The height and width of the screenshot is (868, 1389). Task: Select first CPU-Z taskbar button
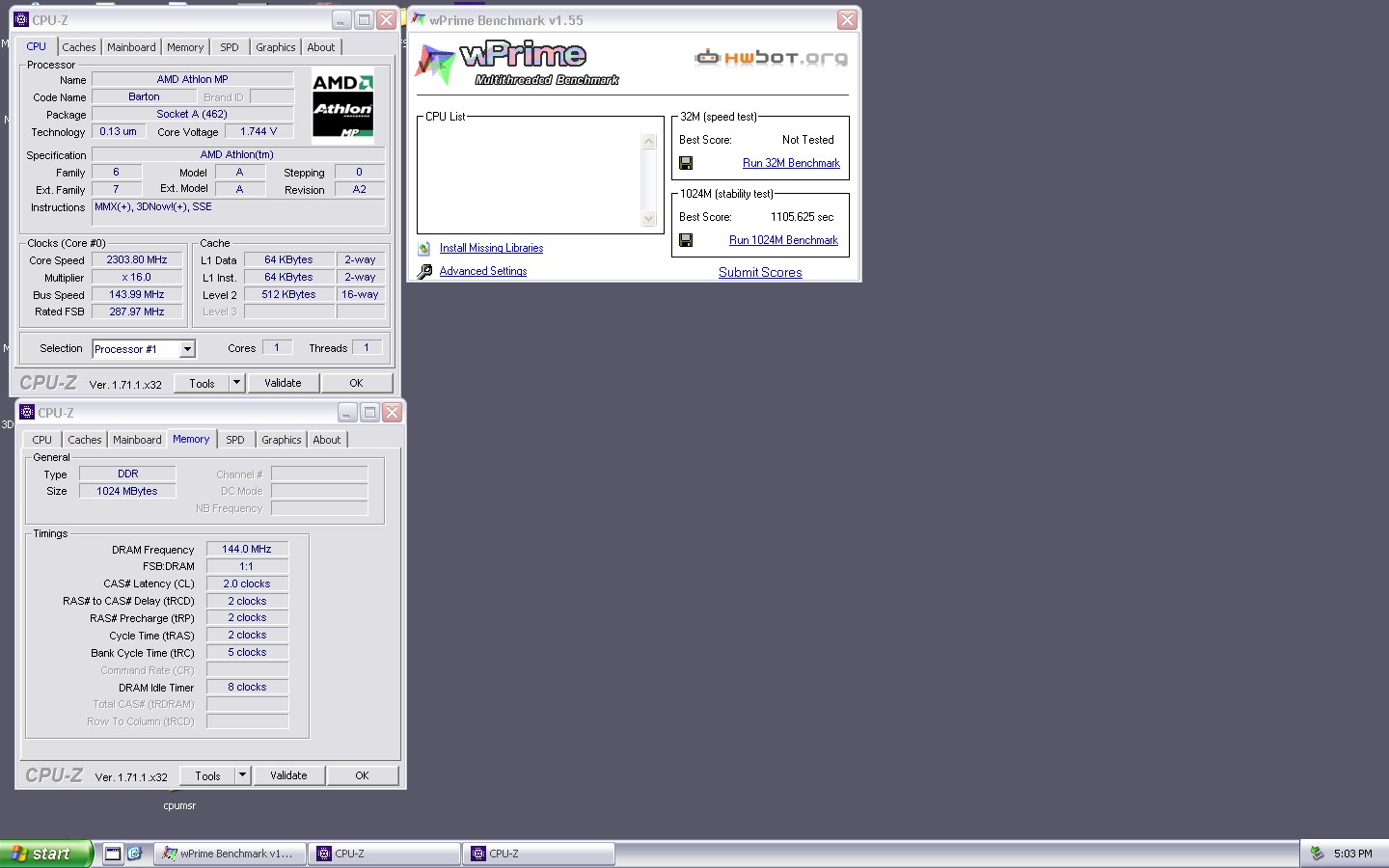pos(384,854)
